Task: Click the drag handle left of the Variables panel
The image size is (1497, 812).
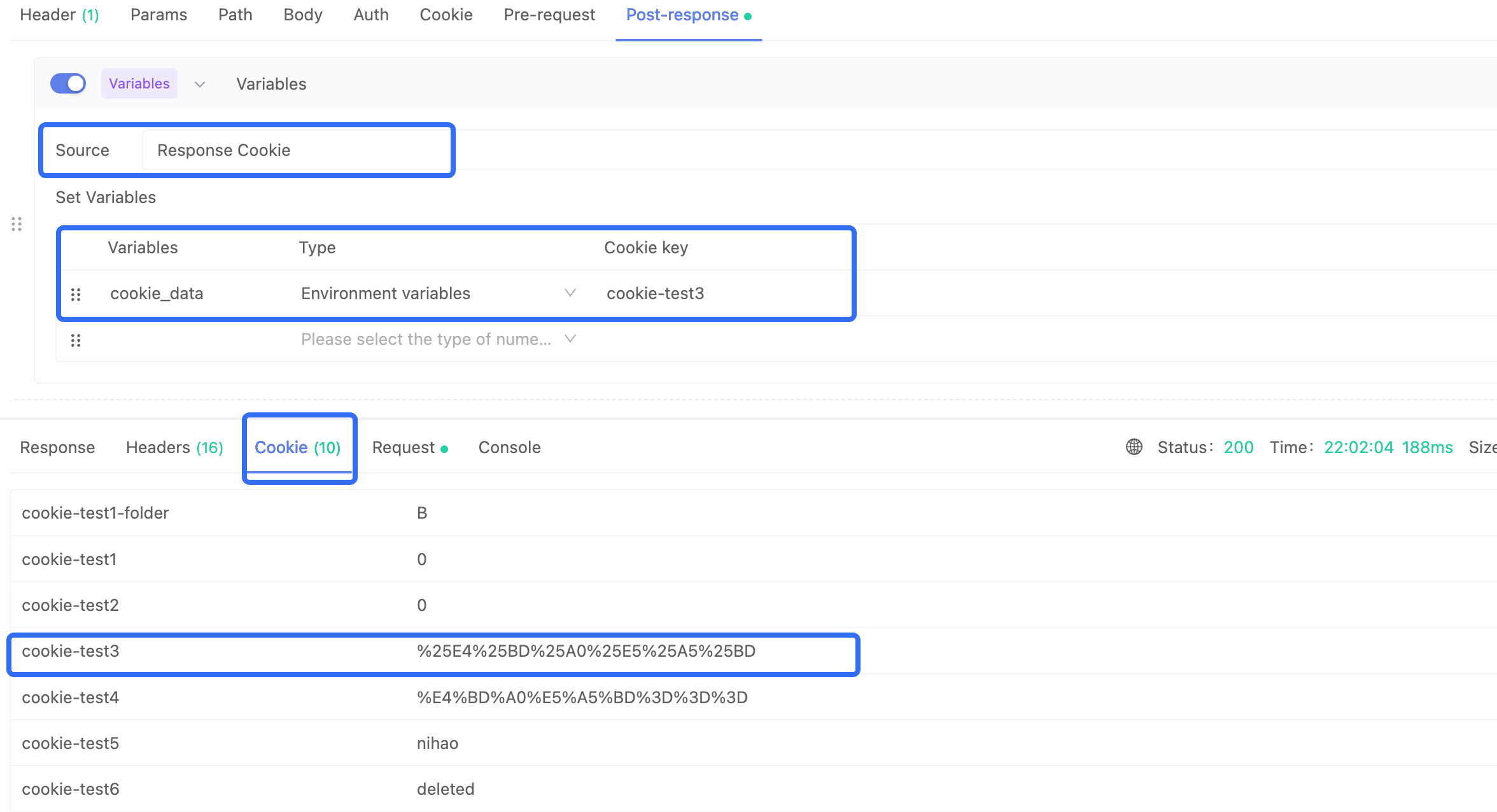Action: [x=17, y=224]
